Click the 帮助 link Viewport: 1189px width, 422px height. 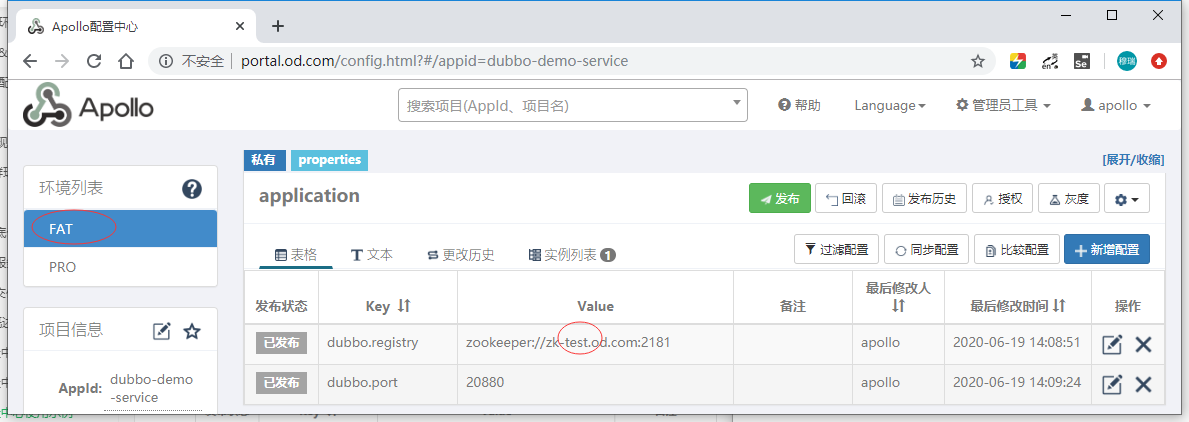click(x=799, y=105)
